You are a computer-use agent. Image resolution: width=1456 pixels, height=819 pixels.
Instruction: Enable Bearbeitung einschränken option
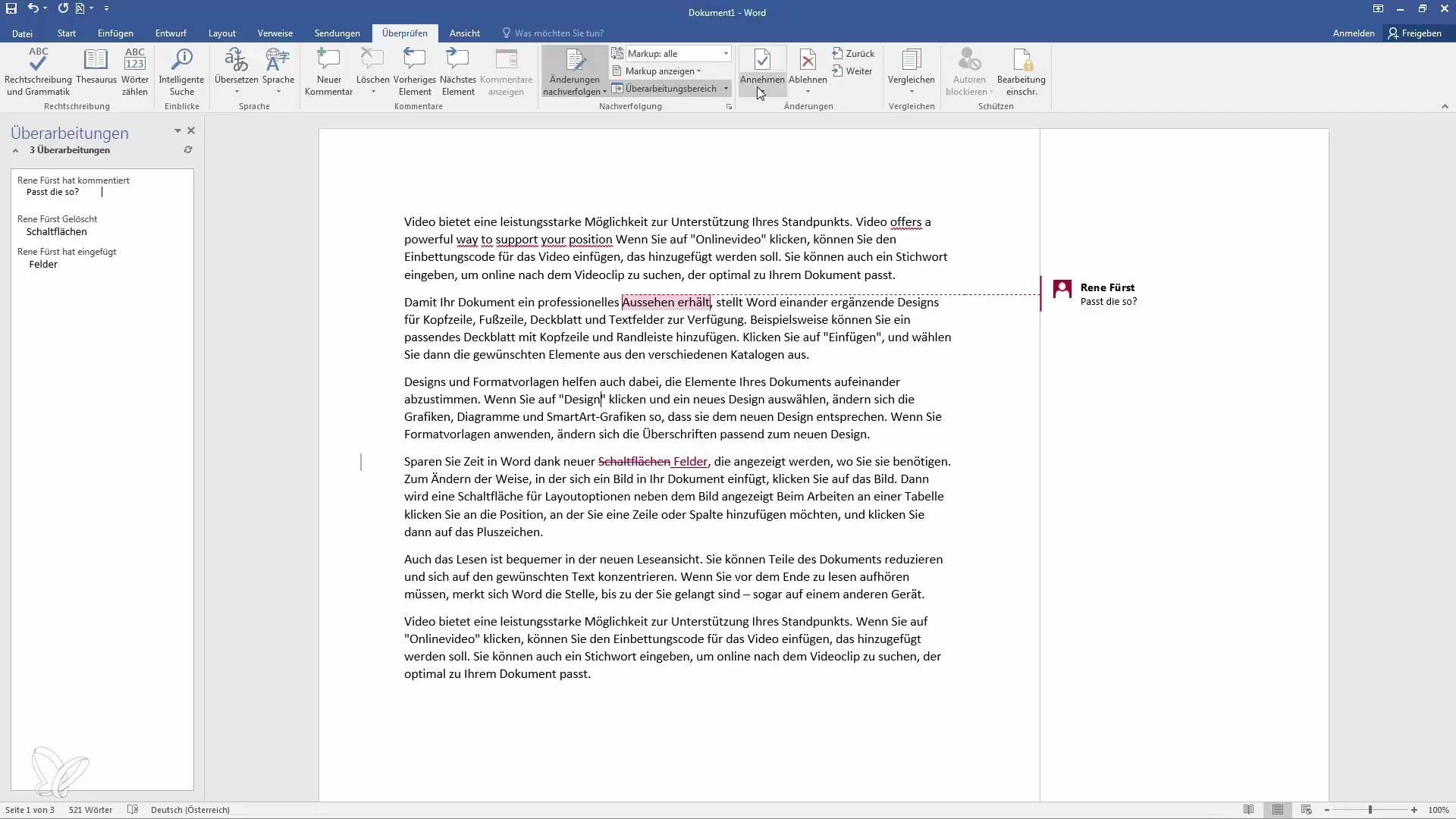(x=1022, y=70)
